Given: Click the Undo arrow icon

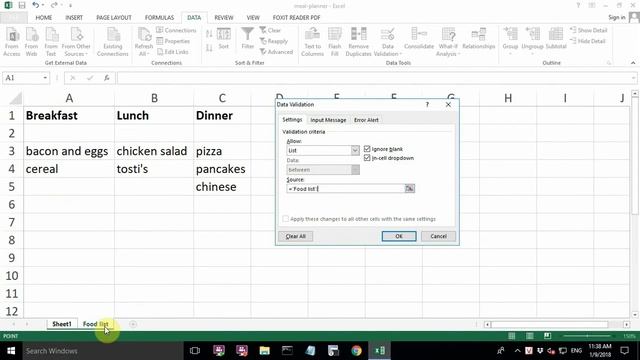Looking at the screenshot, I should click(x=36, y=5).
